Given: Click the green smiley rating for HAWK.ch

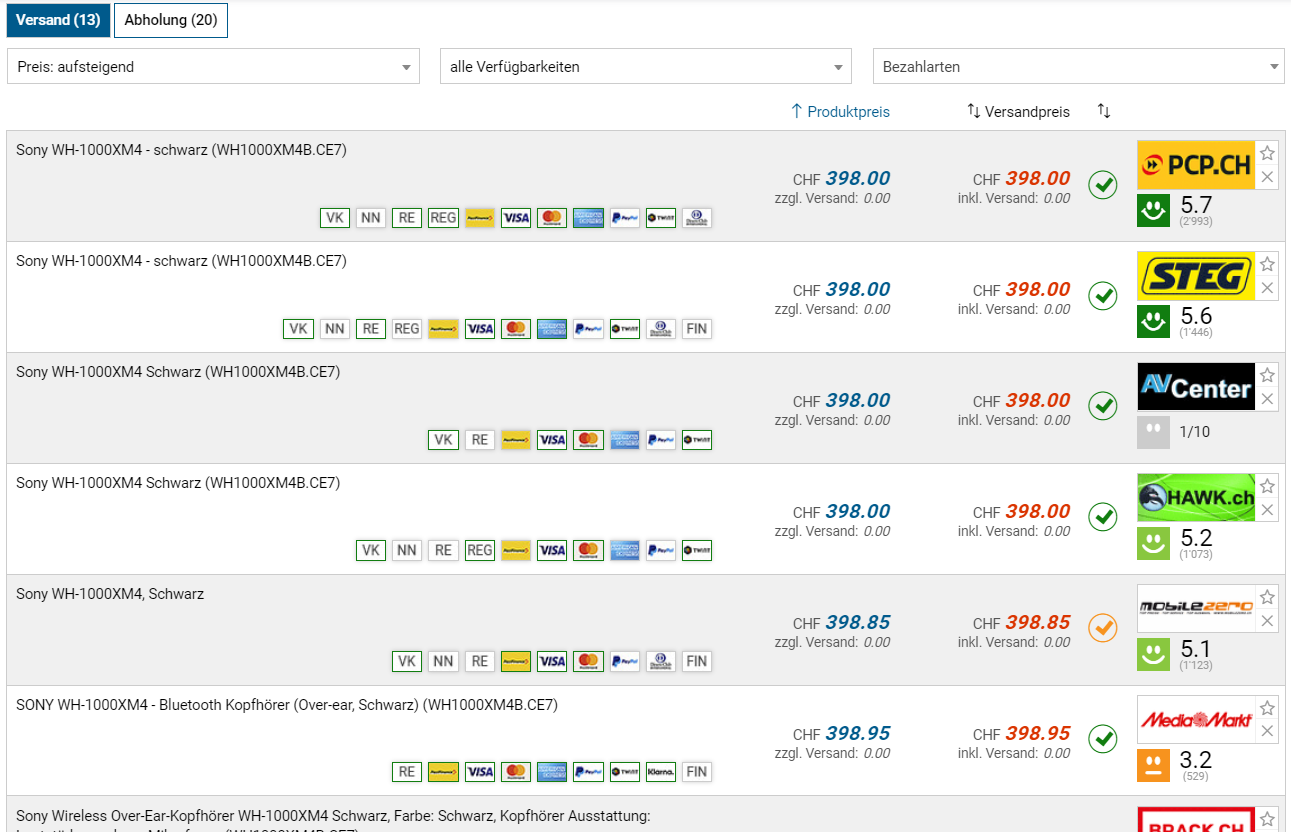Looking at the screenshot, I should point(1153,544).
